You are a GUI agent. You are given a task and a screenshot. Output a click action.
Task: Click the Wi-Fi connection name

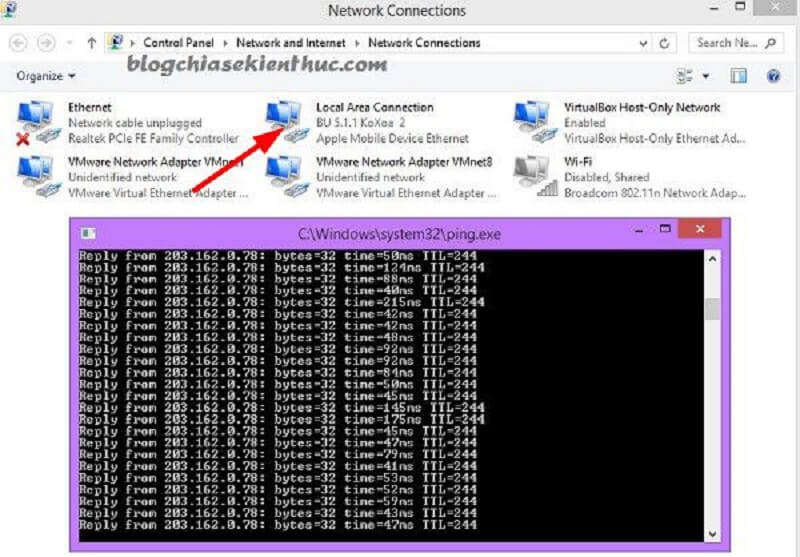[x=578, y=162]
